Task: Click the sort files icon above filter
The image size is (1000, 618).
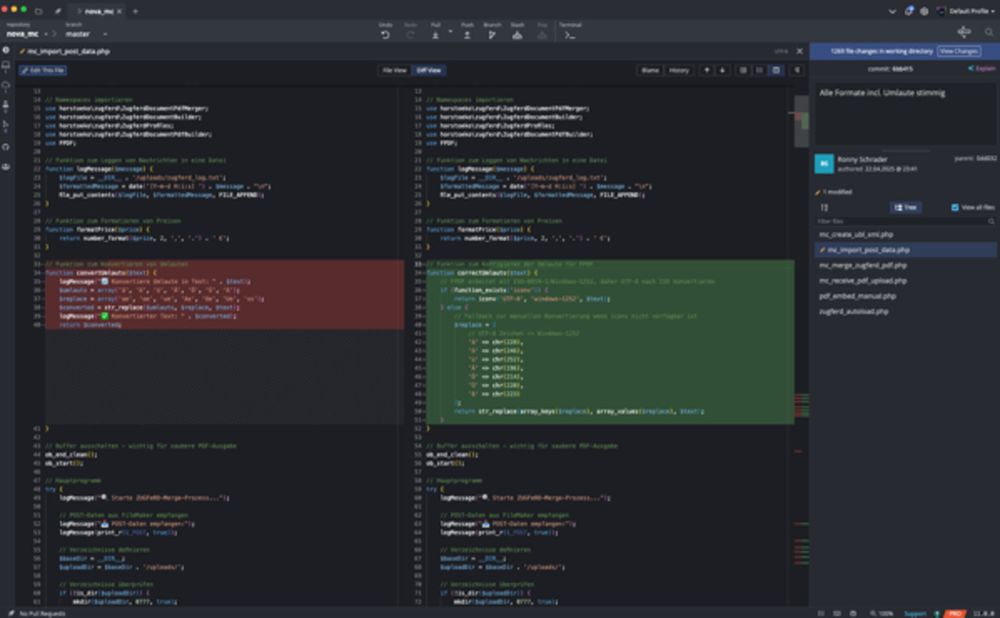Action: point(824,207)
